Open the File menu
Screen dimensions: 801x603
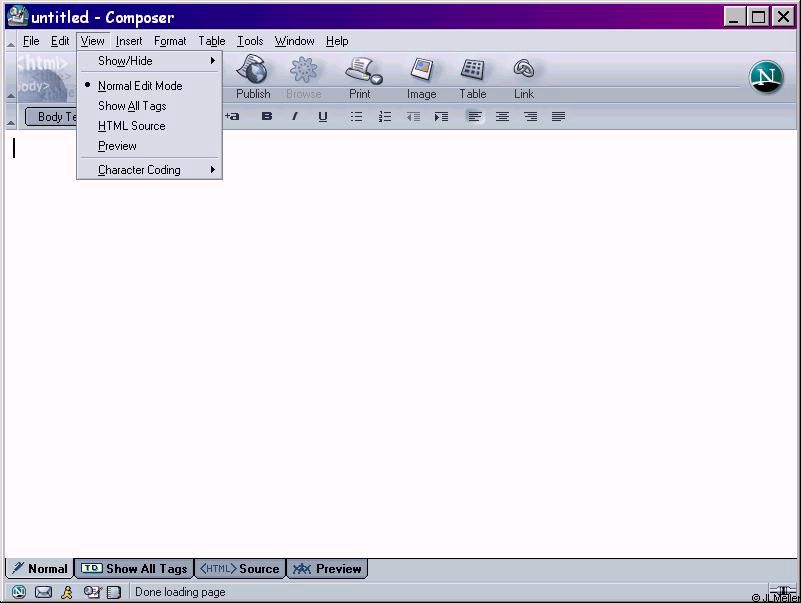pos(31,41)
